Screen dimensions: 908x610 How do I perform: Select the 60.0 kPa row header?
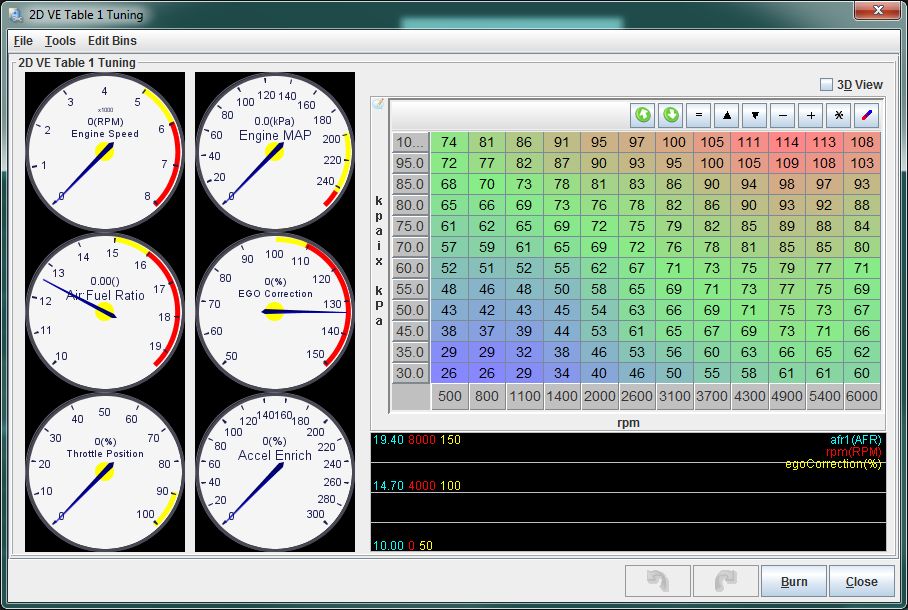pos(410,268)
